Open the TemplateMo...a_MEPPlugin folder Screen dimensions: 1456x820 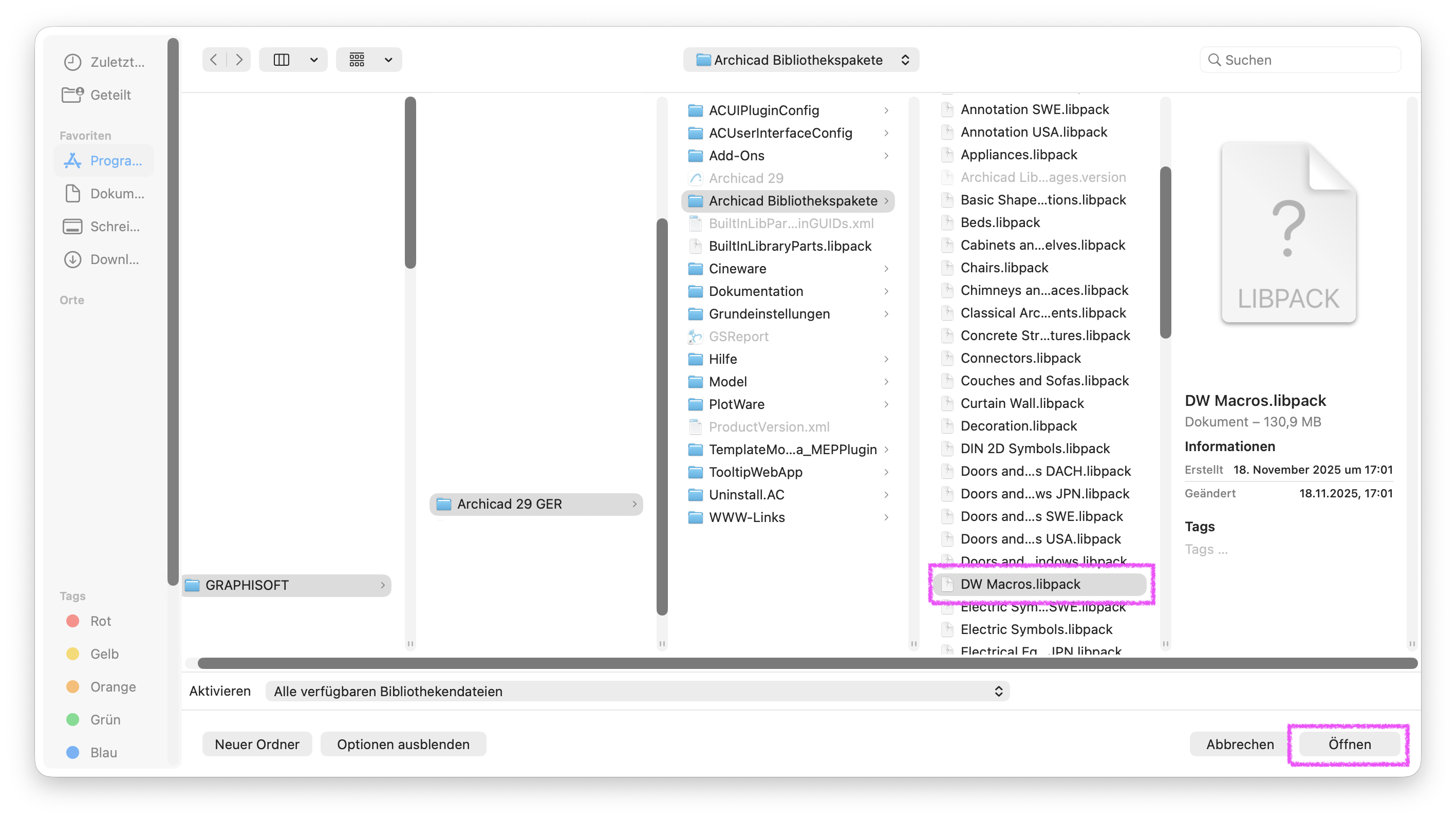tap(789, 449)
